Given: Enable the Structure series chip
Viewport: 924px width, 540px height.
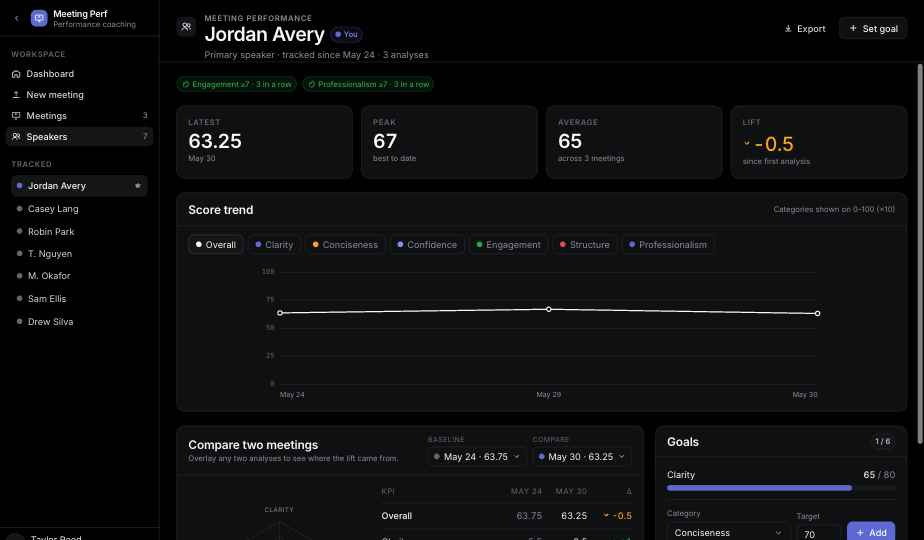Looking at the screenshot, I should pyautogui.click(x=585, y=245).
